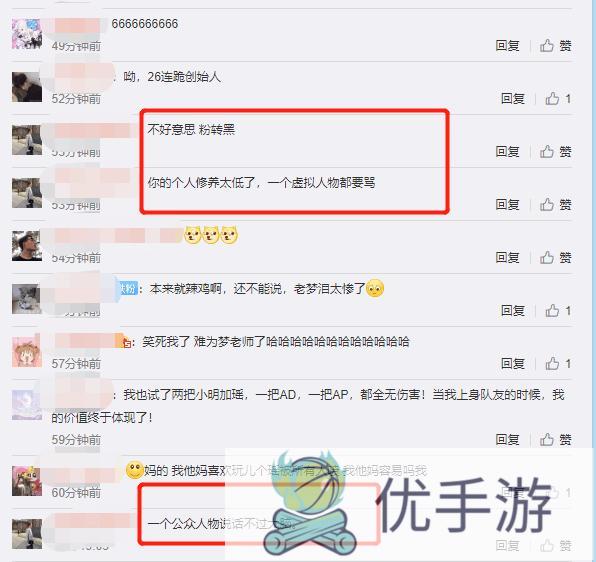Screen dimensions: 596x562
Task: Like the three doge emoji comment
Action: tap(556, 258)
